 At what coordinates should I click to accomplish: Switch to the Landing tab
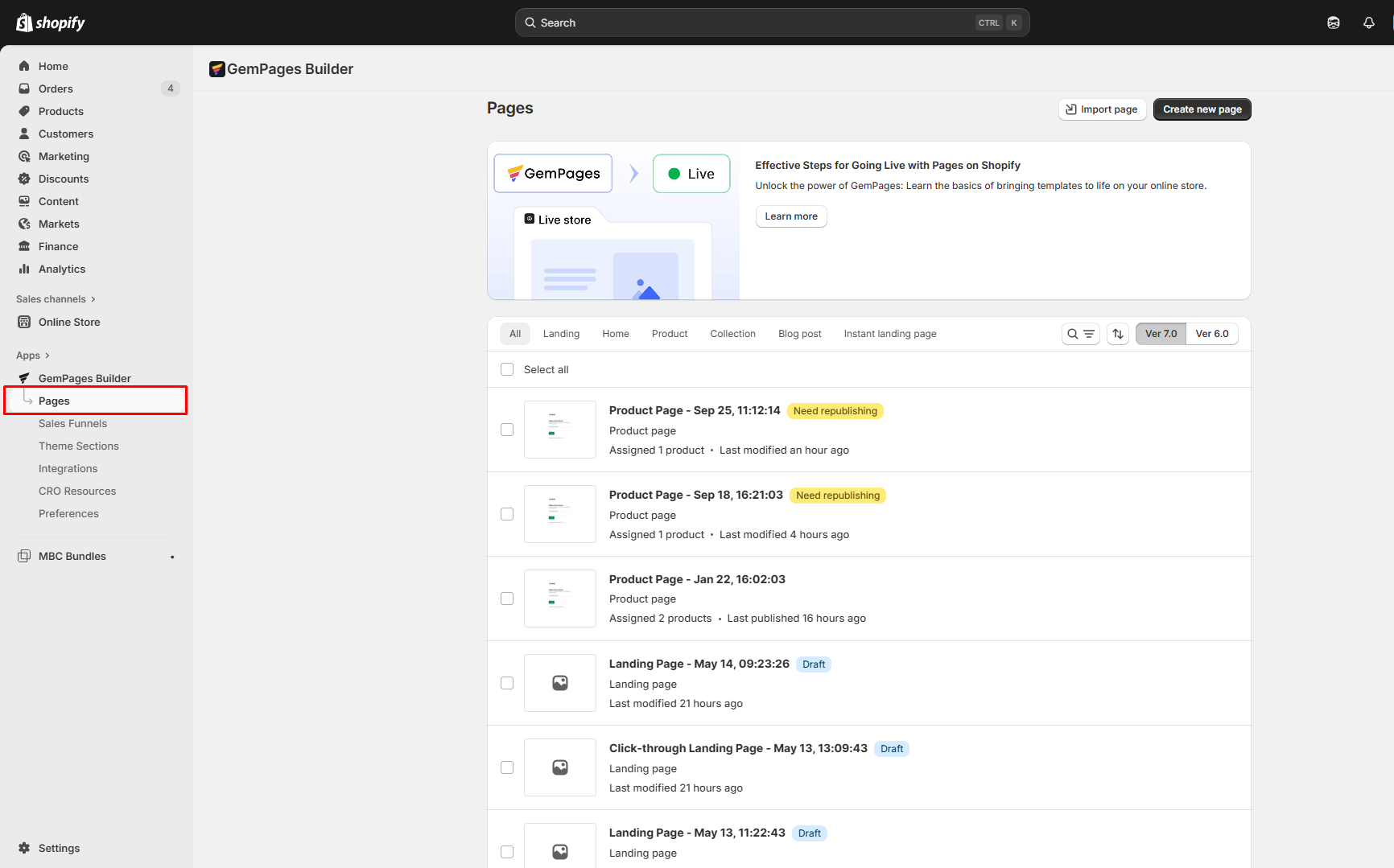pyautogui.click(x=561, y=334)
